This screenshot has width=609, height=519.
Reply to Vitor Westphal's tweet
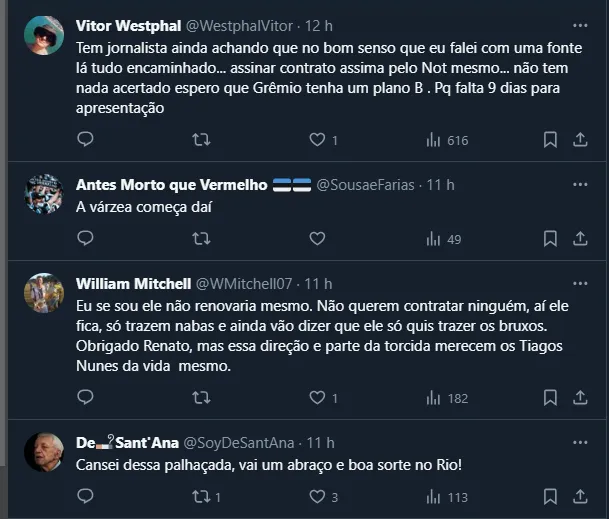(x=85, y=140)
